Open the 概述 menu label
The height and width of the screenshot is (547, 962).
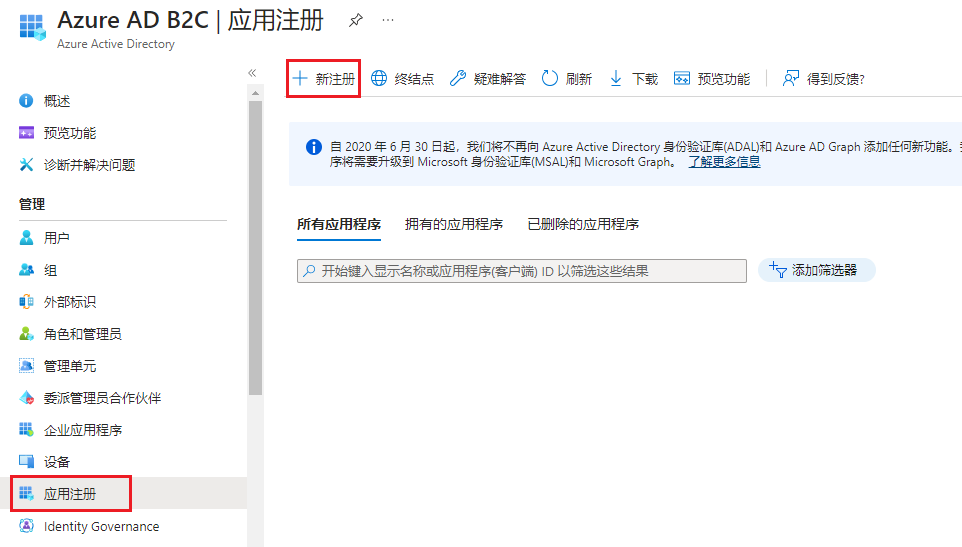point(56,101)
